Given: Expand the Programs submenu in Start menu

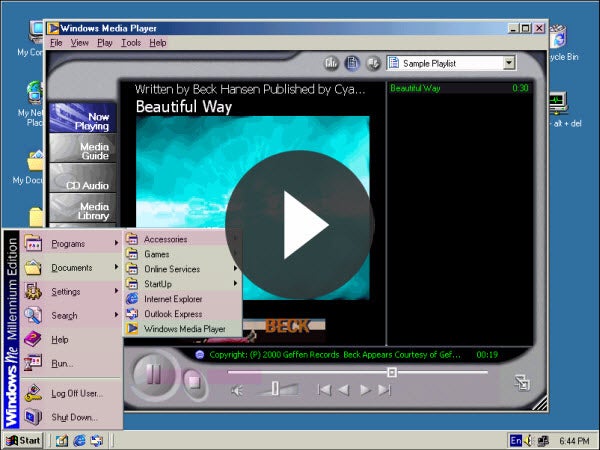Looking at the screenshot, I should coord(68,243).
